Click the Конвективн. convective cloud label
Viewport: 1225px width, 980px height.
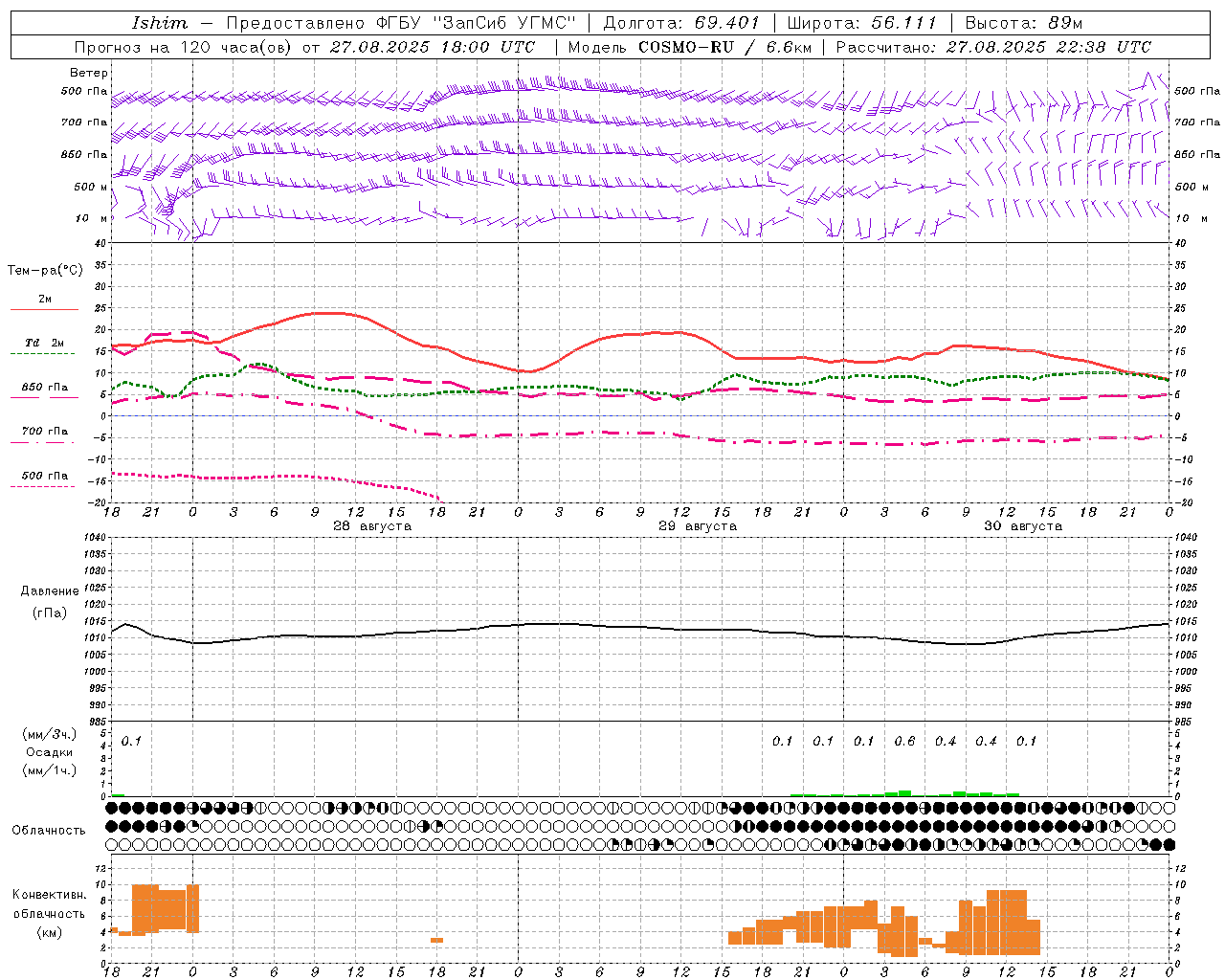[x=50, y=895]
